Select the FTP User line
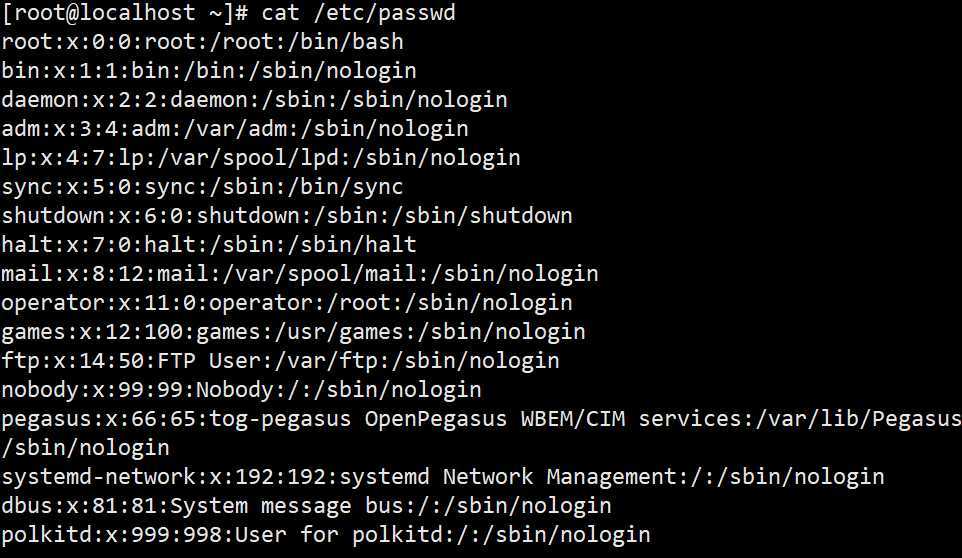Screen dimensions: 962x558 (280, 361)
